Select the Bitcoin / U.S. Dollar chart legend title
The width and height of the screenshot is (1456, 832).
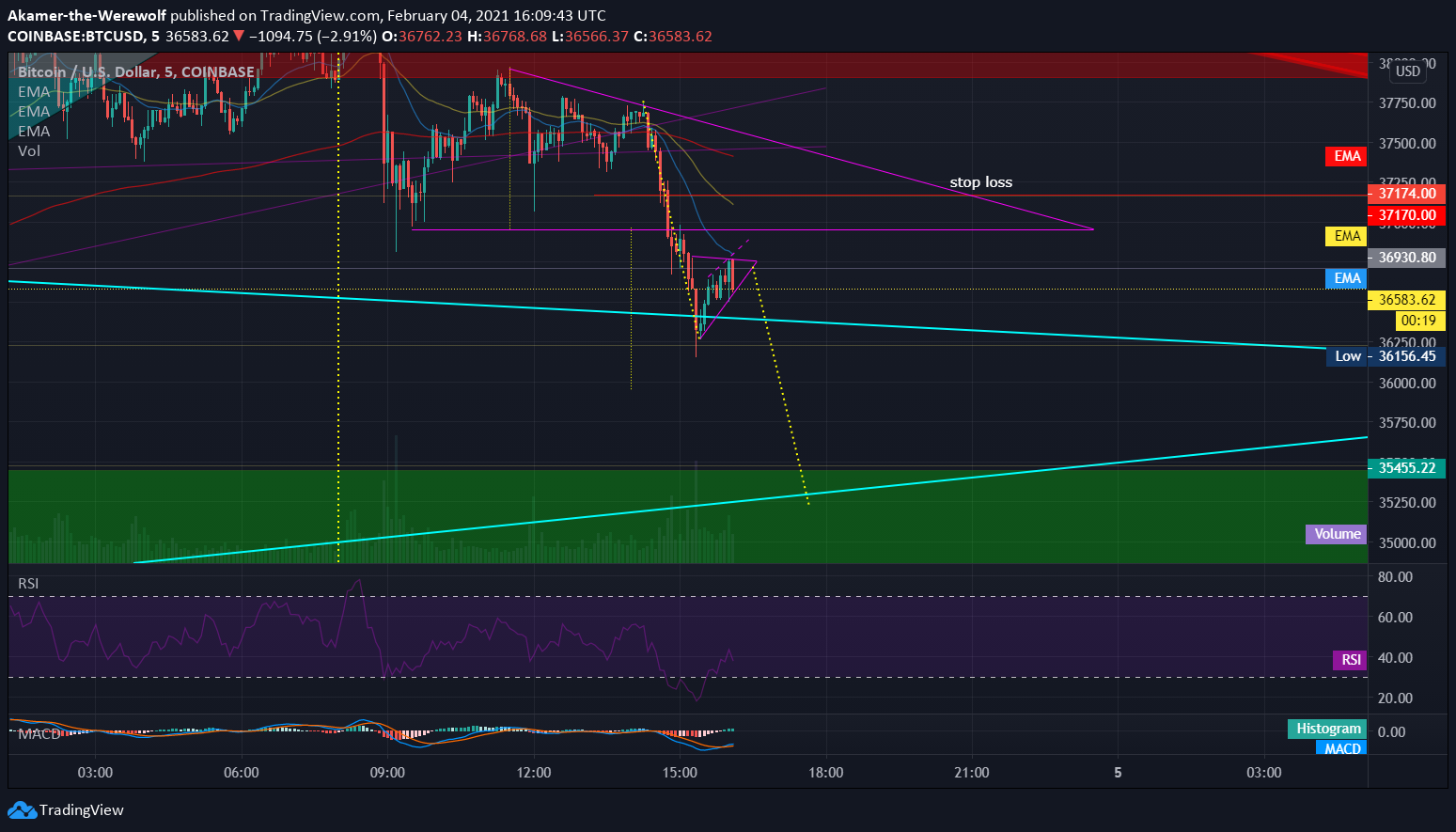coord(136,72)
